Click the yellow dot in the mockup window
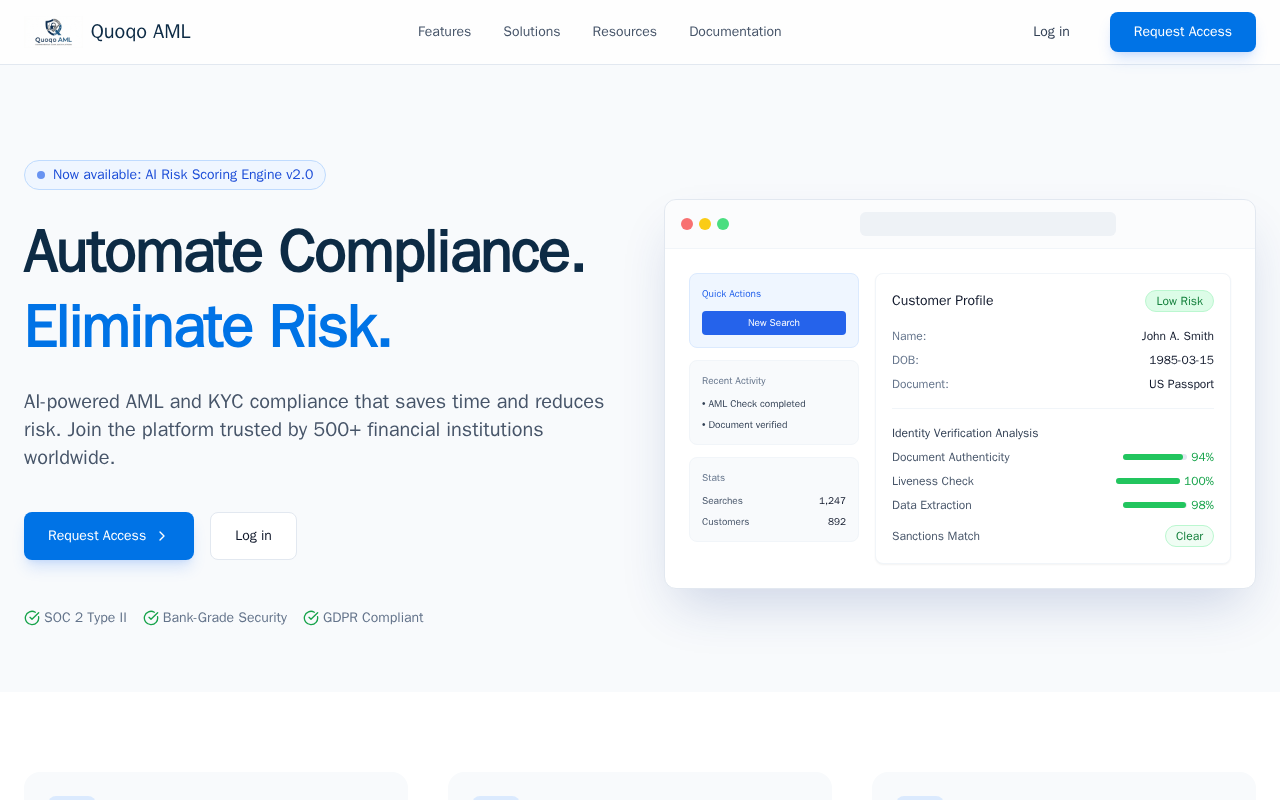This screenshot has height=800, width=1280. [x=705, y=224]
